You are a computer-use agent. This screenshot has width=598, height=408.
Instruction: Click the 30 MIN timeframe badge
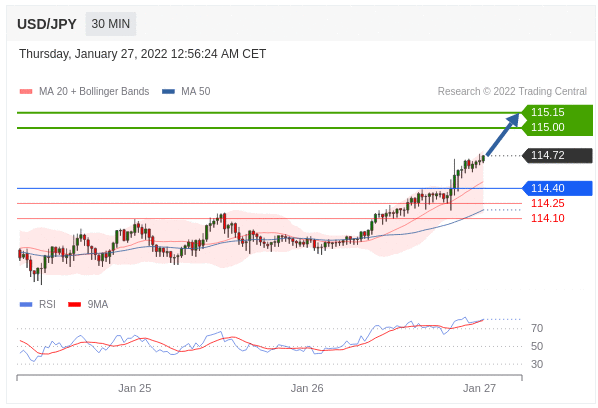(111, 24)
